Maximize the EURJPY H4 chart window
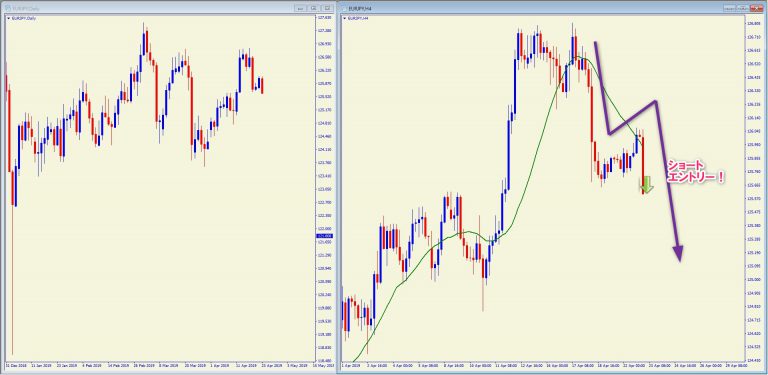The image size is (768, 375). tap(743, 8)
